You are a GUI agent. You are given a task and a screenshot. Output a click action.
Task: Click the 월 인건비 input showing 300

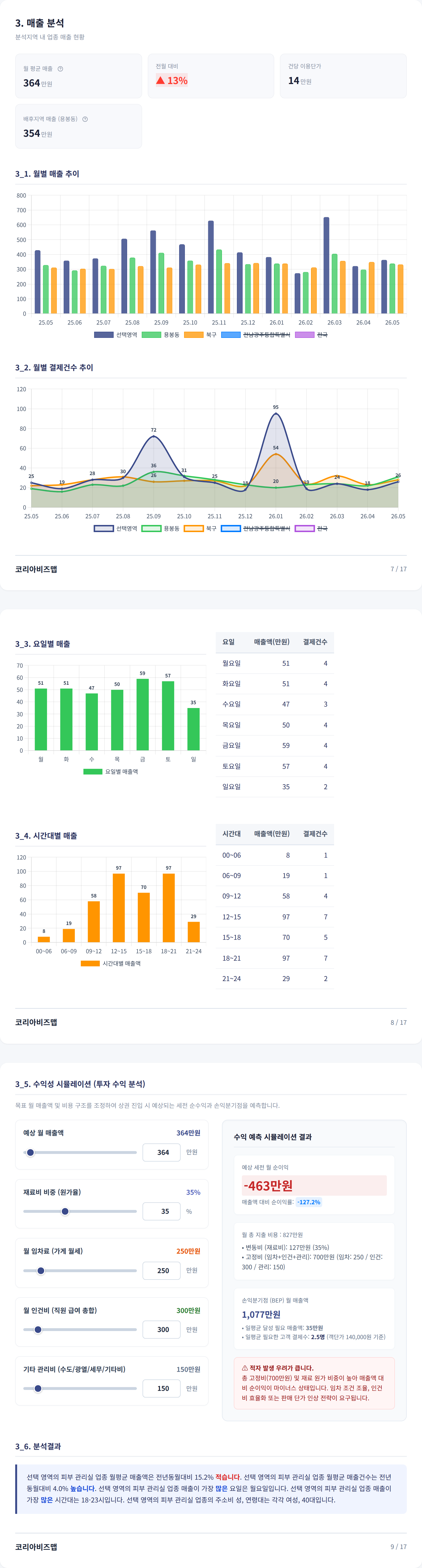161,1329
